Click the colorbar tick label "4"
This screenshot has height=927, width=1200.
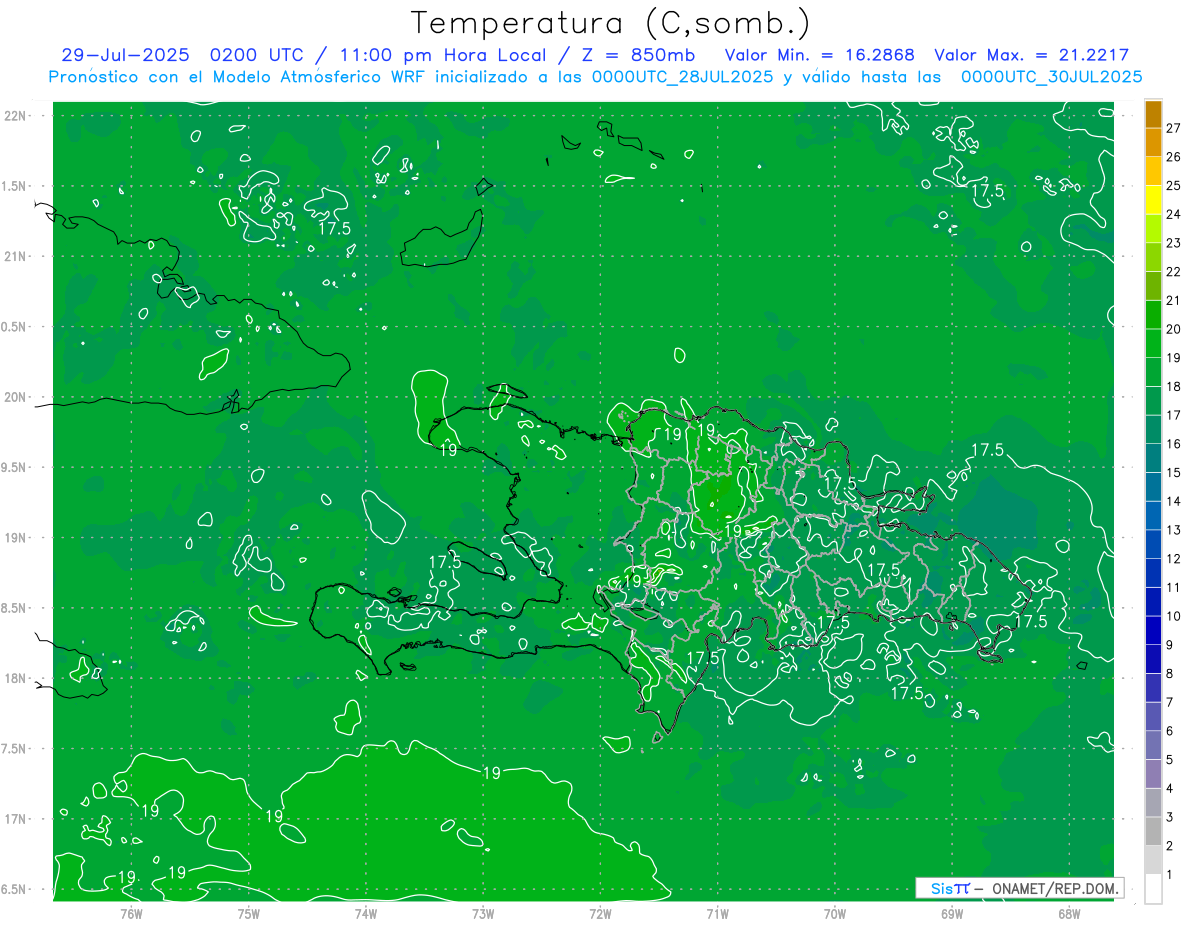point(1170,789)
